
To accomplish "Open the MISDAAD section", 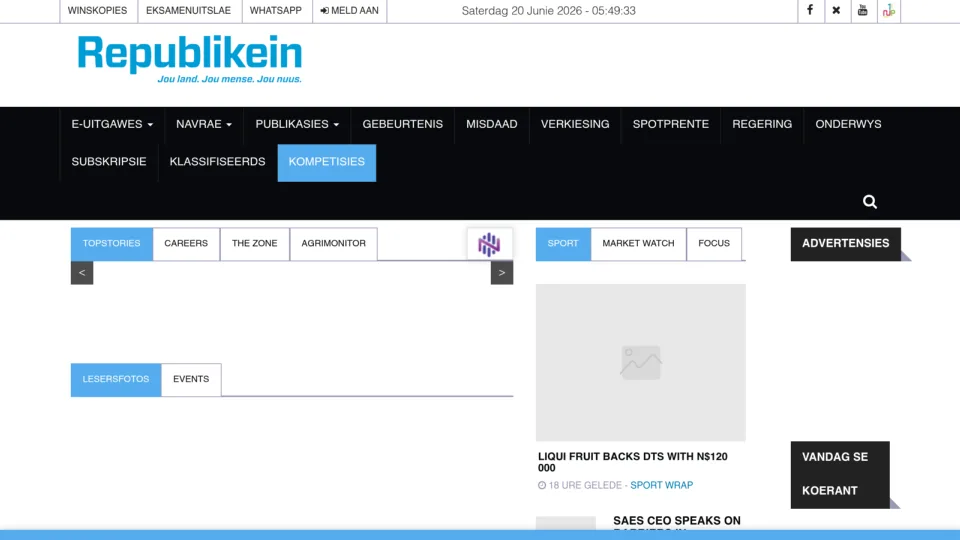I will (x=492, y=124).
